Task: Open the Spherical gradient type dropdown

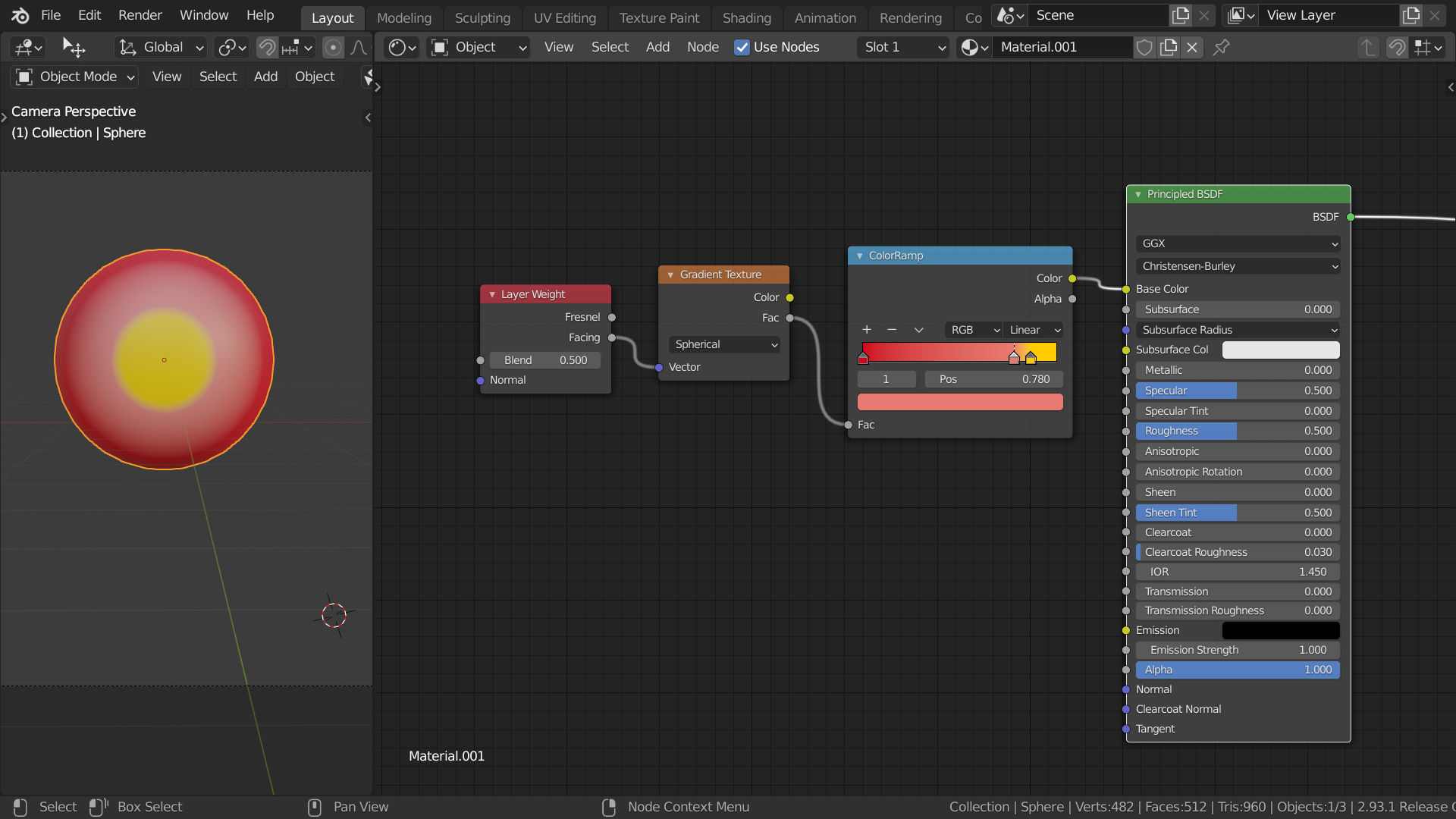Action: (725, 344)
